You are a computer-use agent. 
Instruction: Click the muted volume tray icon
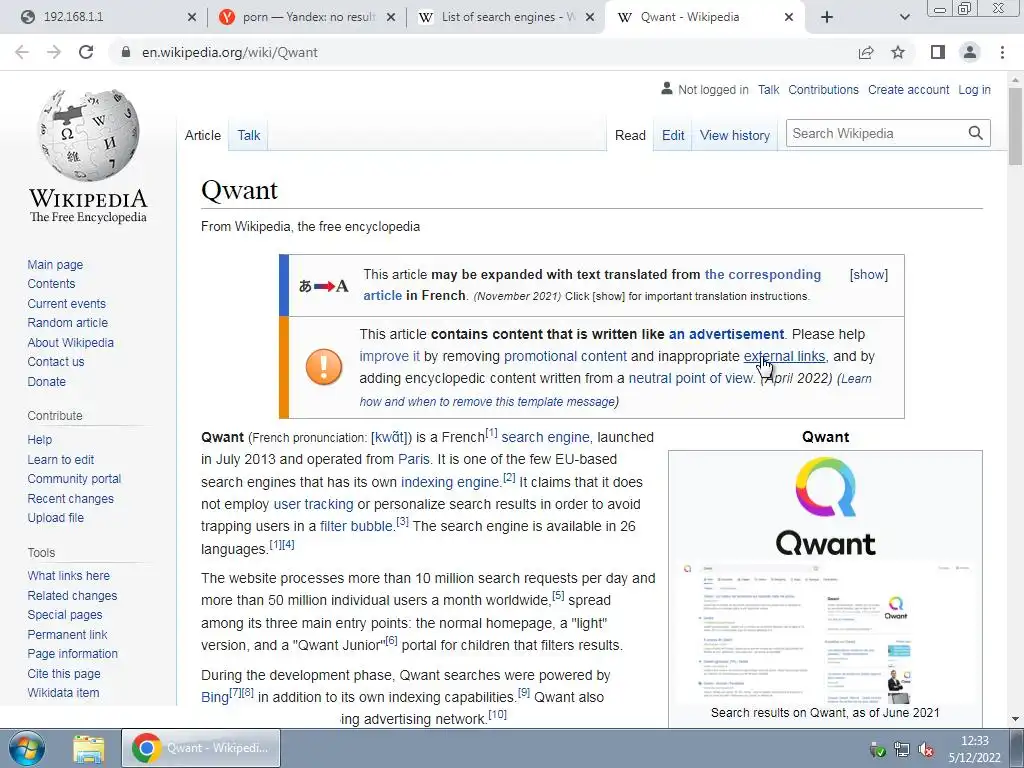click(x=925, y=749)
